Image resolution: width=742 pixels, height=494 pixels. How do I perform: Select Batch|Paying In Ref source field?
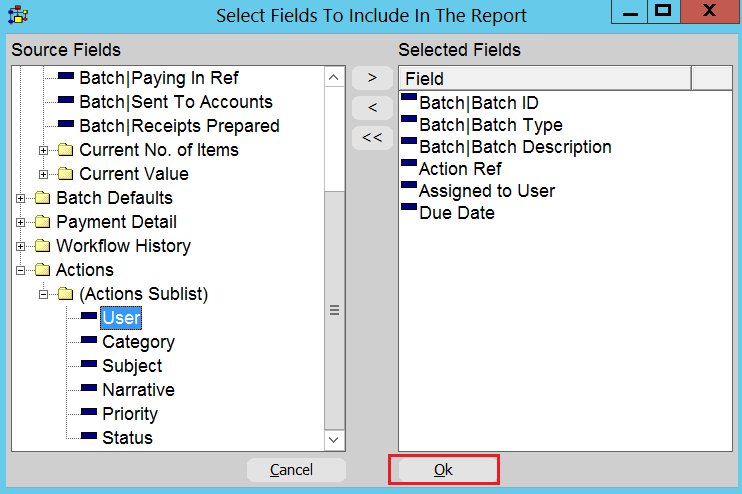pos(159,78)
